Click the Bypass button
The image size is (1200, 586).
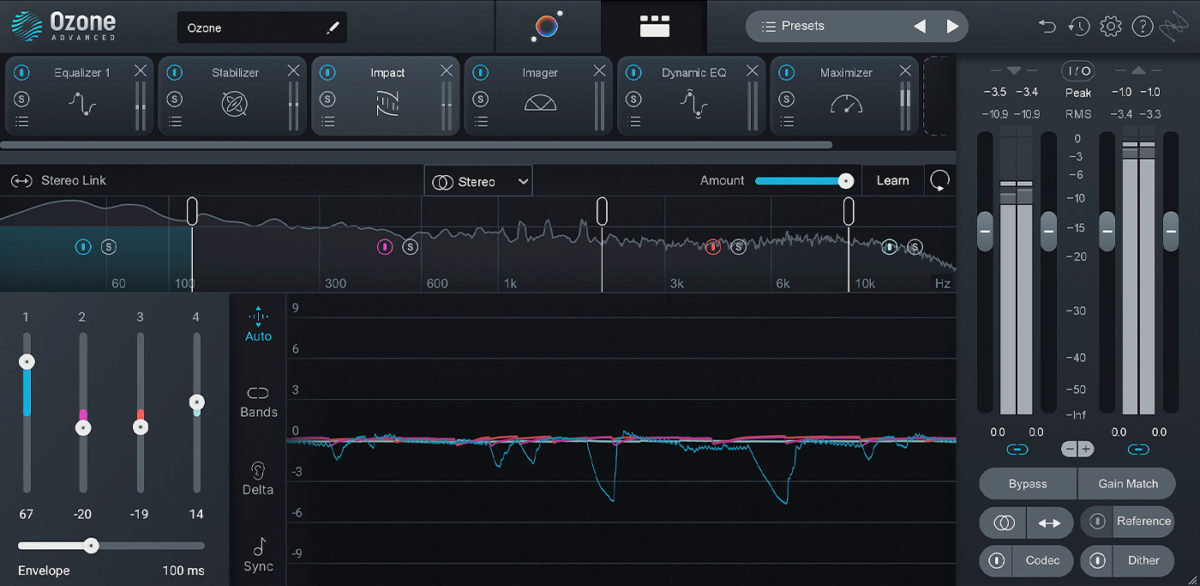pyautogui.click(x=1027, y=484)
